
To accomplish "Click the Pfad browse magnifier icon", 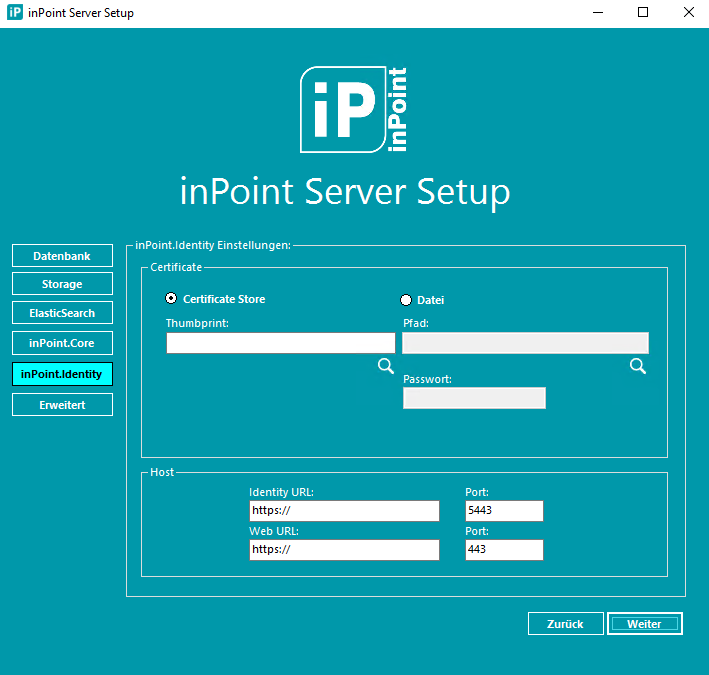I will pos(638,366).
